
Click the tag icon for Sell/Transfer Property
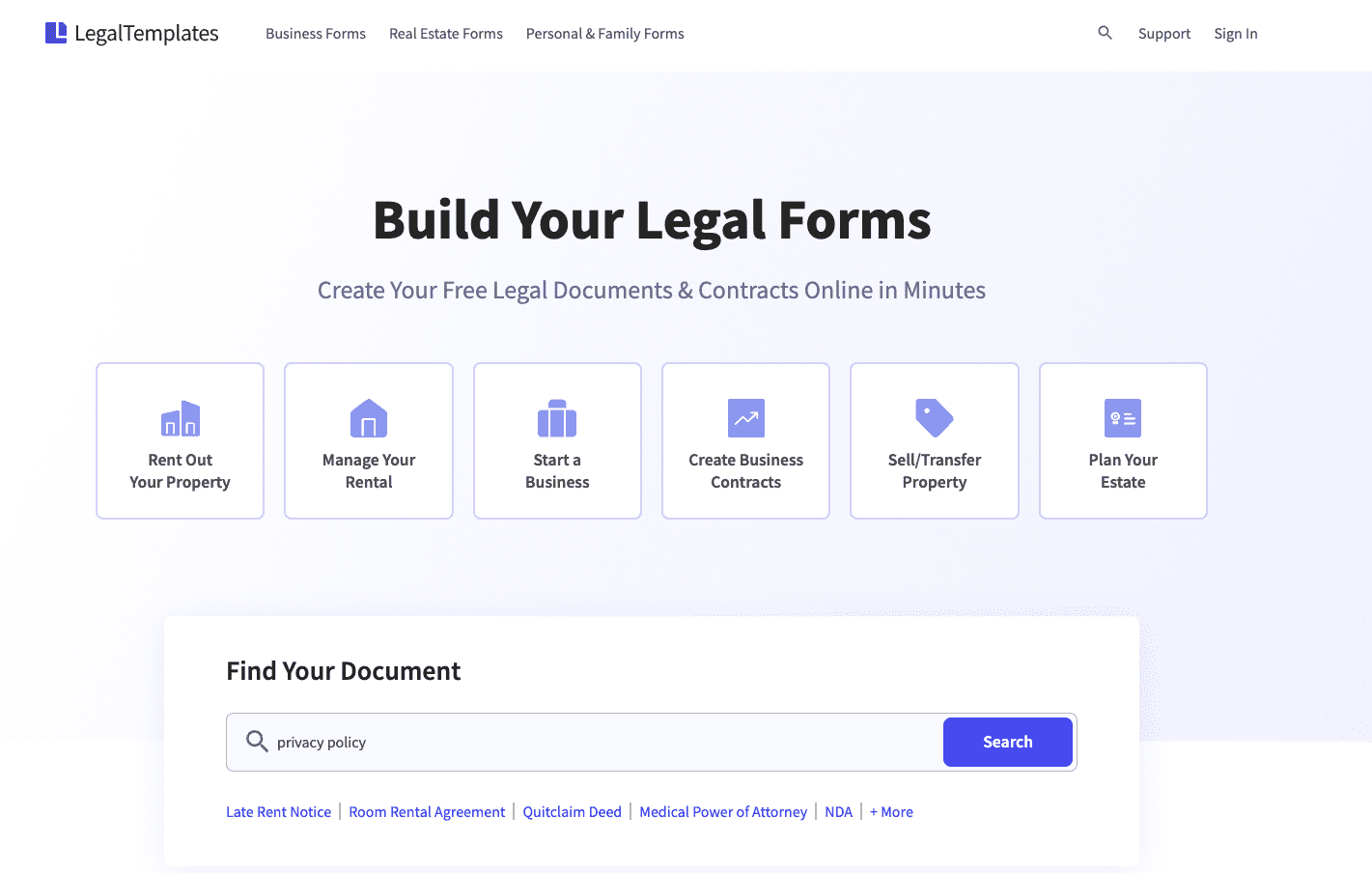[x=935, y=418]
